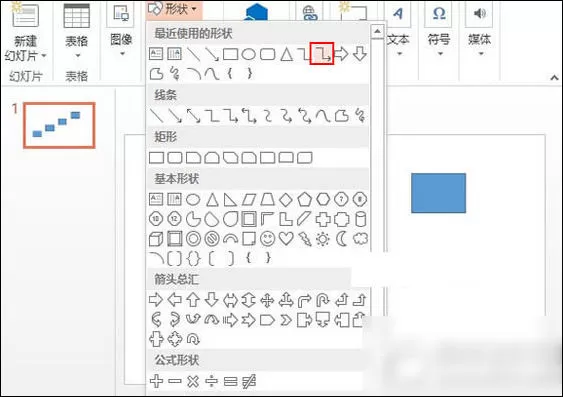Select the multiply sign under 公式形状
The height and width of the screenshot is (397, 563).
[x=193, y=381]
